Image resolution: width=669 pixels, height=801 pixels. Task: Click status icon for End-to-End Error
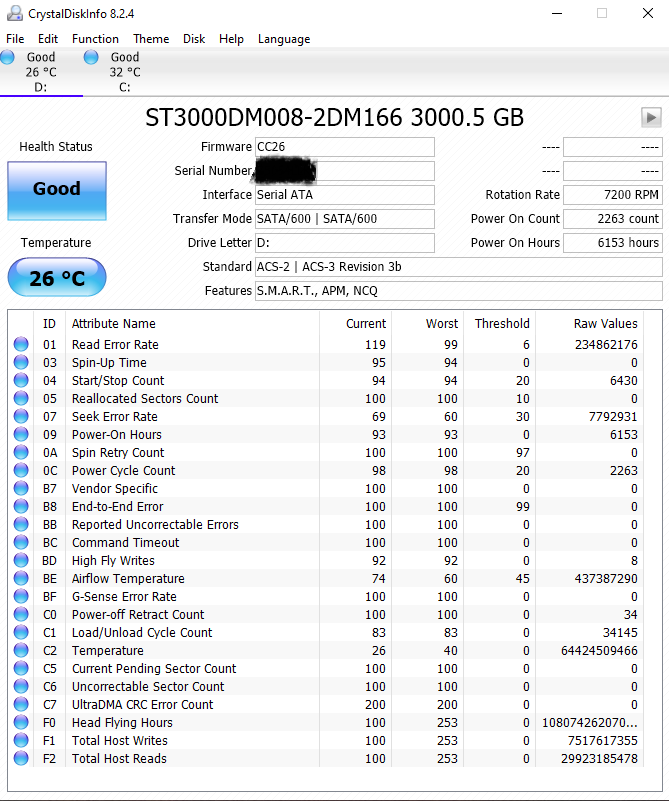21,506
